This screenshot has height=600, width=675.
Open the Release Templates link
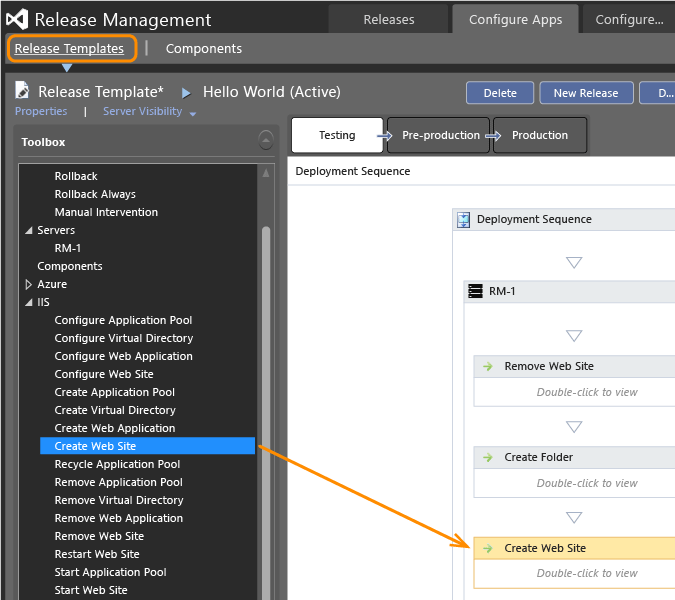pos(69,49)
